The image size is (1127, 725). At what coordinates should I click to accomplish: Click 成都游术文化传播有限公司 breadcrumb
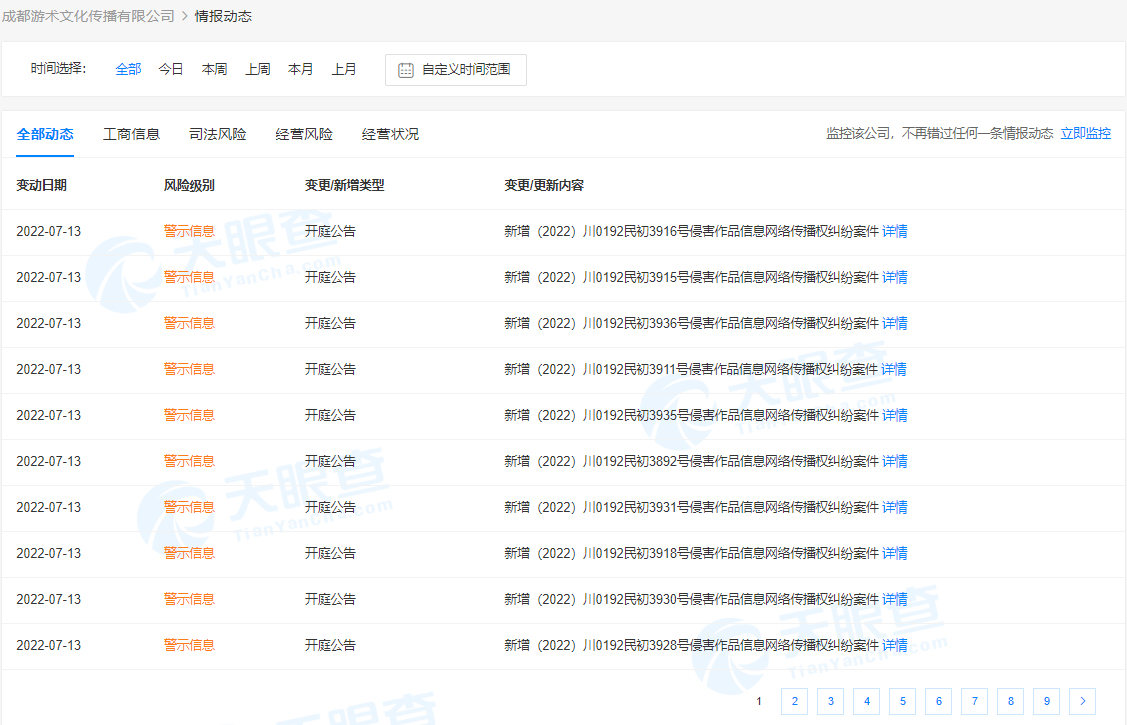point(88,16)
